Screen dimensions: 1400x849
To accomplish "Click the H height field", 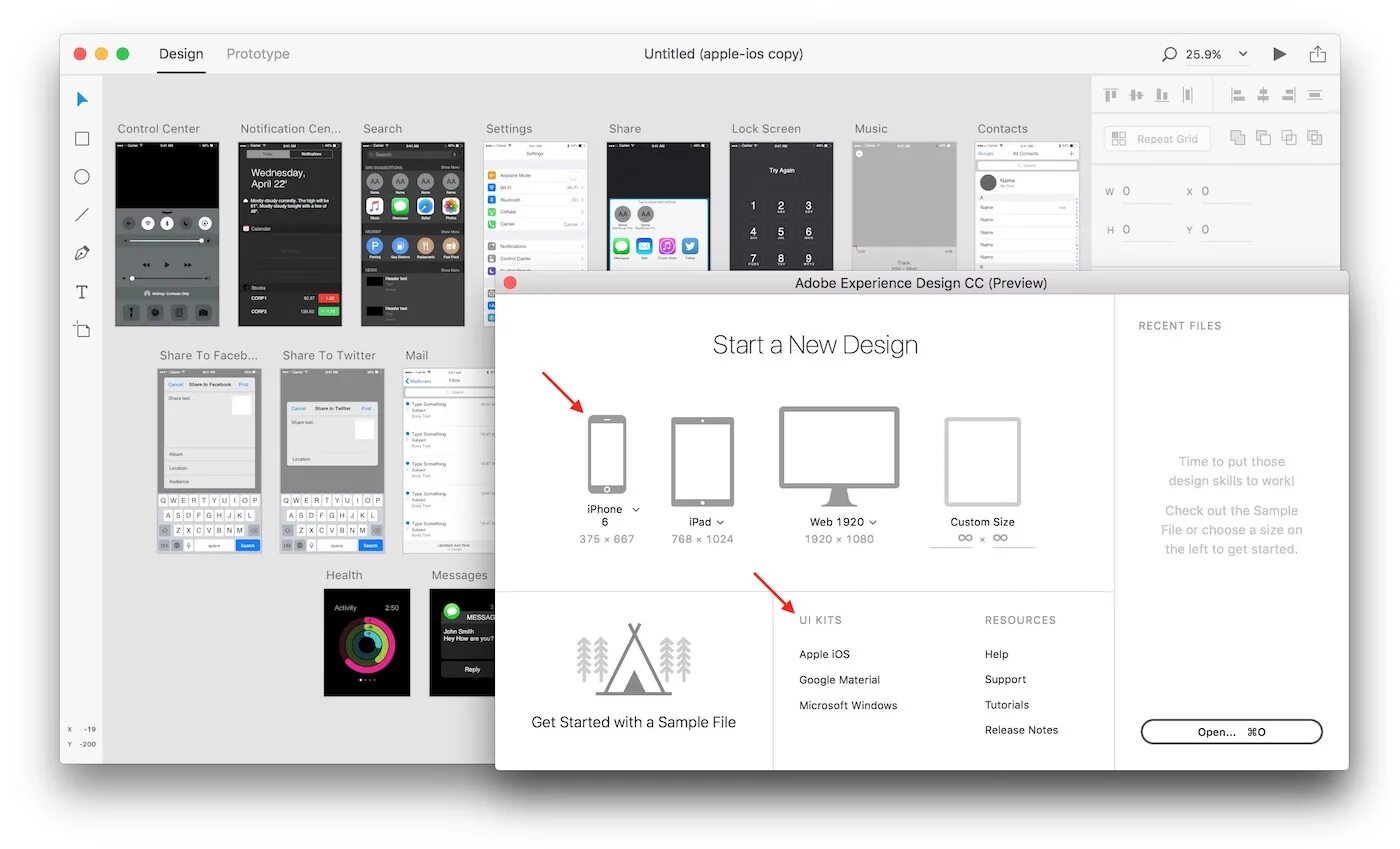I will pyautogui.click(x=1147, y=230).
